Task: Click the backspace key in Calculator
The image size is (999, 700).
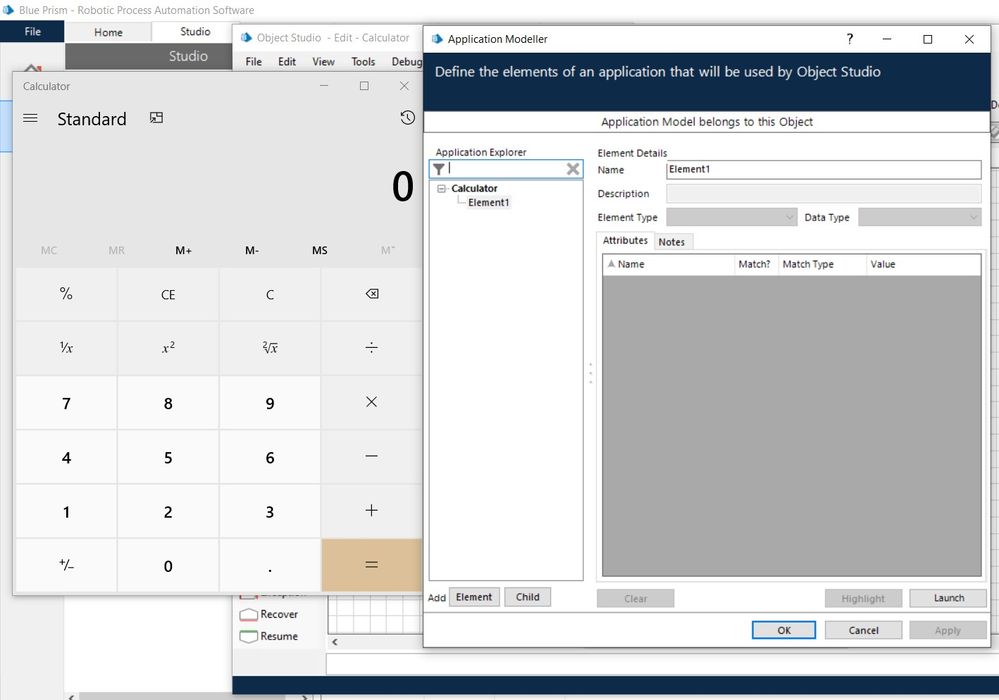Action: [x=371, y=294]
